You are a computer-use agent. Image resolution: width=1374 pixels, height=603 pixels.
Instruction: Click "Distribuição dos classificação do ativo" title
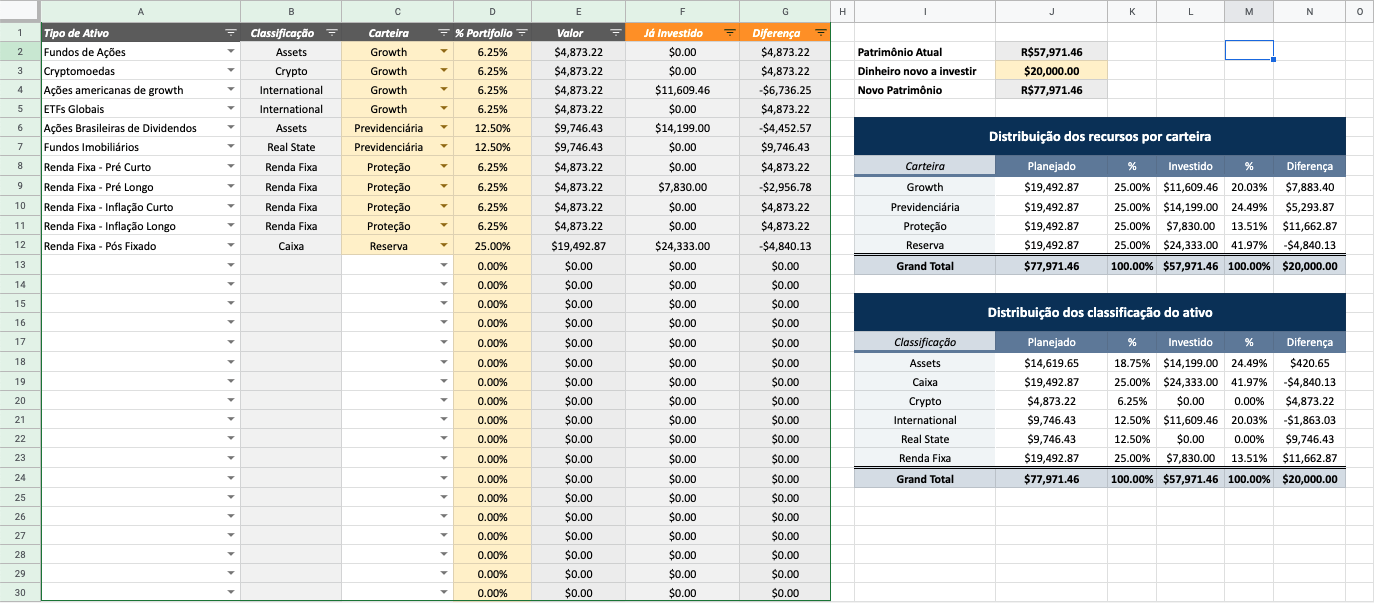pos(1100,312)
